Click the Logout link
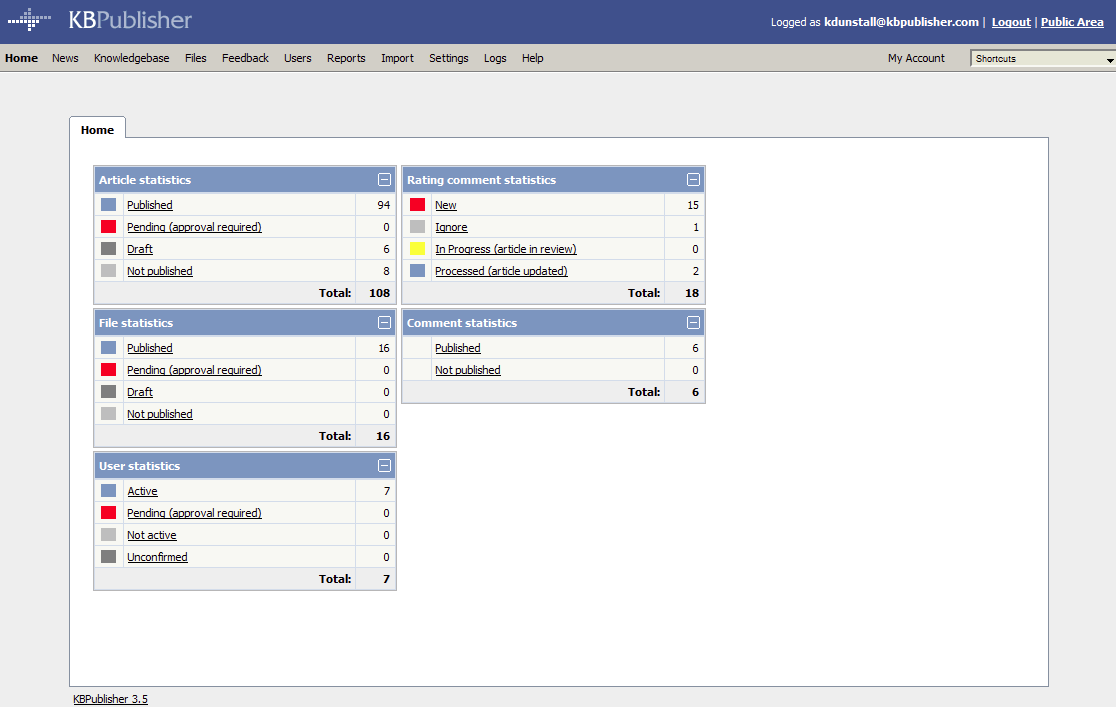Screen dimensions: 1116x707 coord(1011,22)
